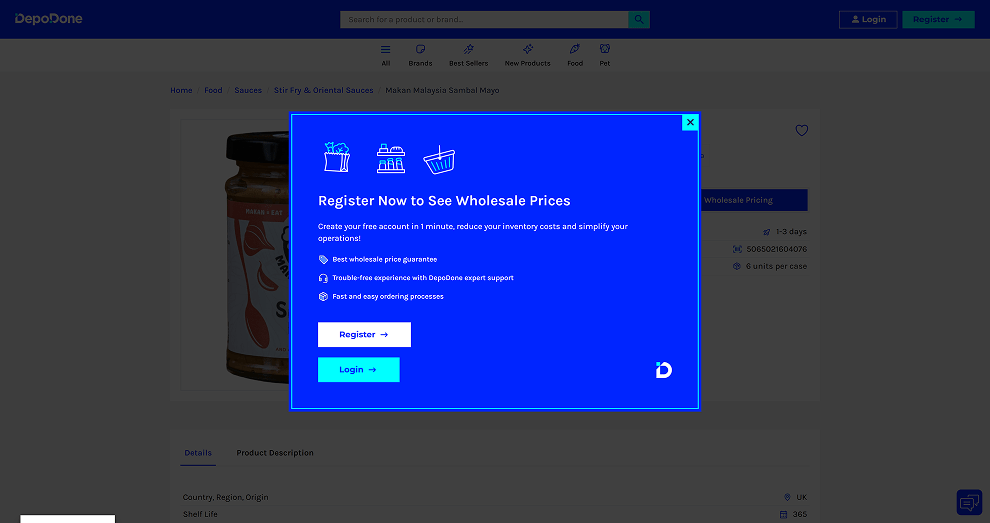This screenshot has width=990, height=523.
Task: Switch to the Product Description tab
Action: coord(275,453)
